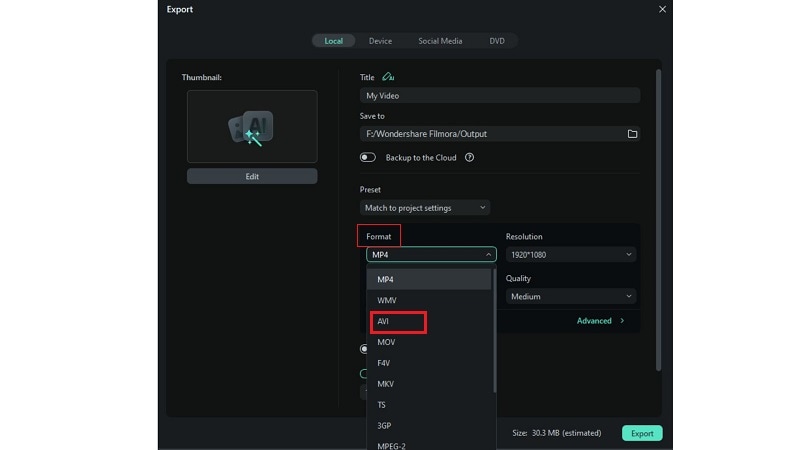Screen dimensions: 800x450
Task: Click the estimated size 30.3 MB text
Action: coord(557,433)
